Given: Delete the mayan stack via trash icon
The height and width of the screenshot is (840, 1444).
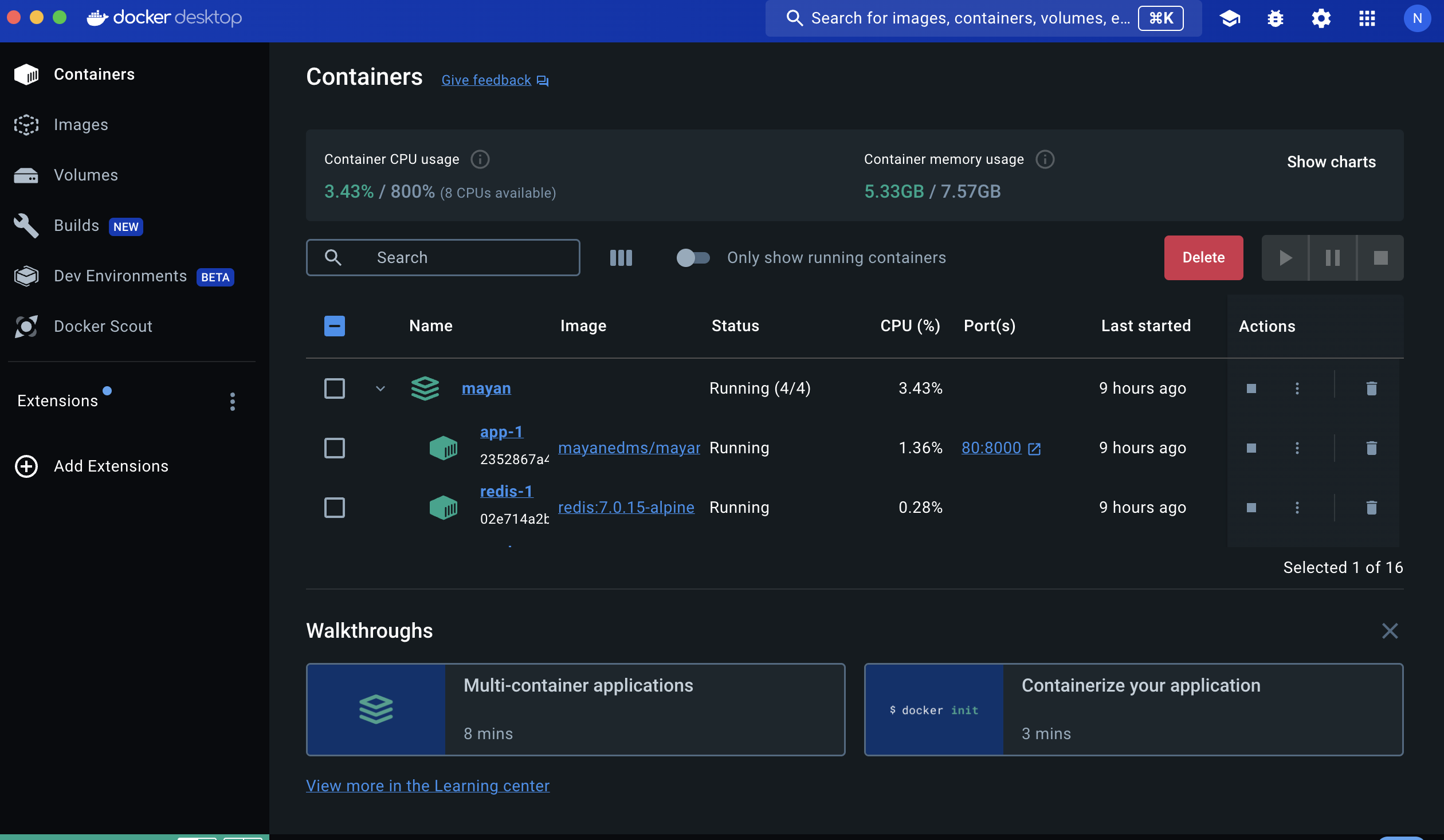Looking at the screenshot, I should tap(1371, 388).
